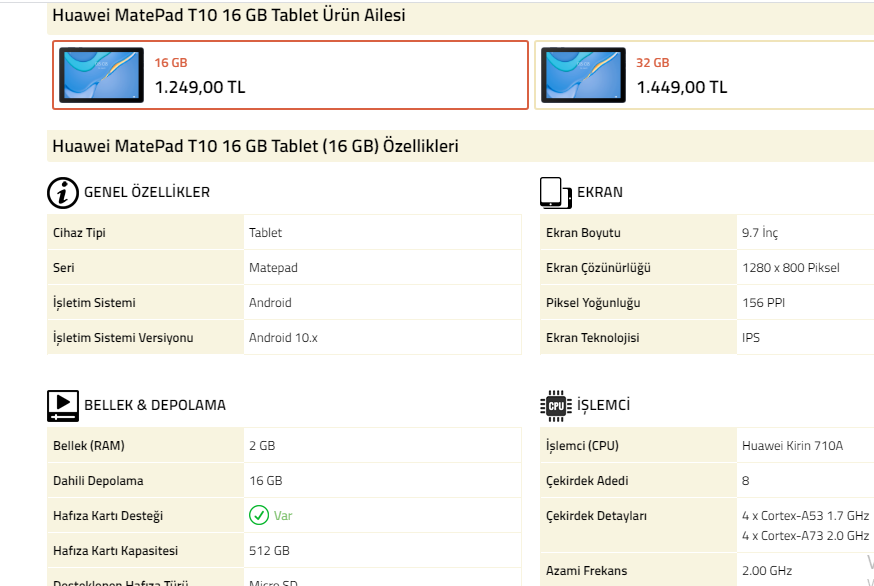
Task: Click the Çekirdek Adedi label
Action: tap(587, 481)
